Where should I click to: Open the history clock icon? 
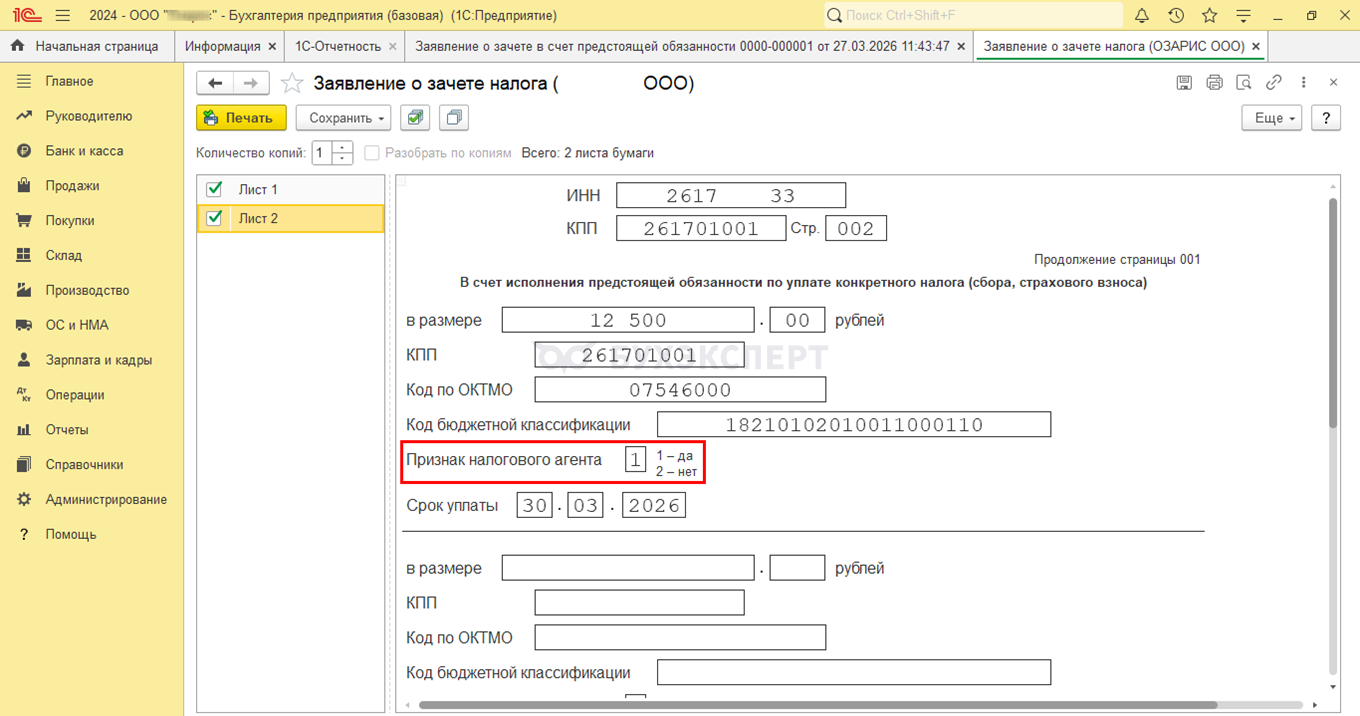point(1176,15)
